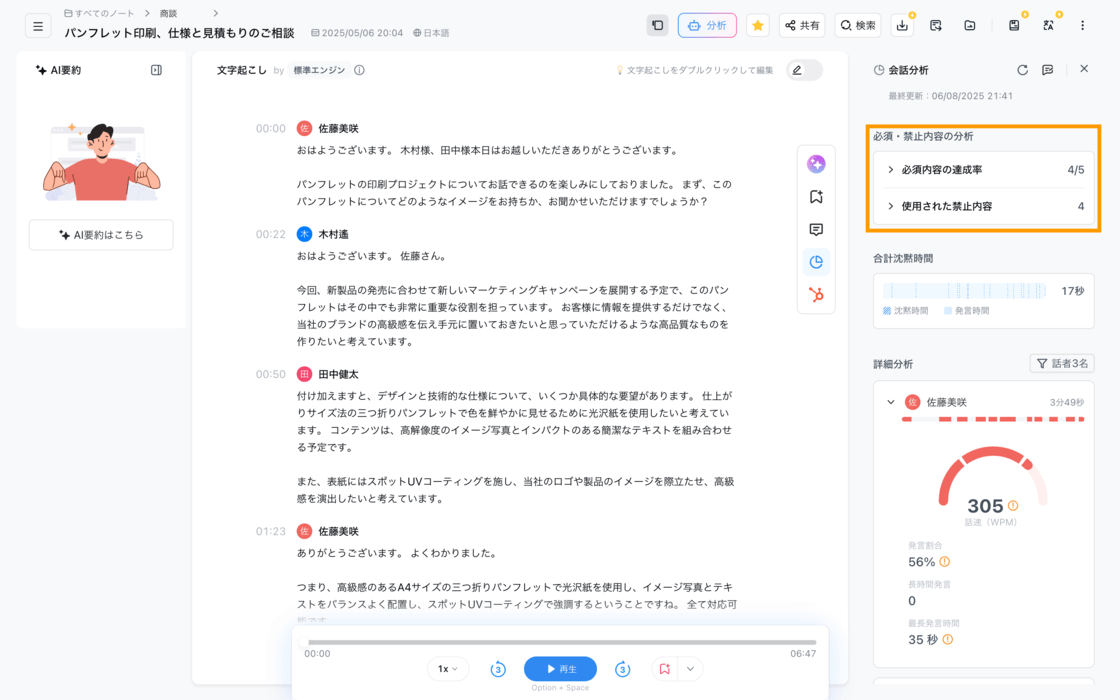Click 佐藤美咲 speaking timeline bar
1120x700 pixels.
993,419
